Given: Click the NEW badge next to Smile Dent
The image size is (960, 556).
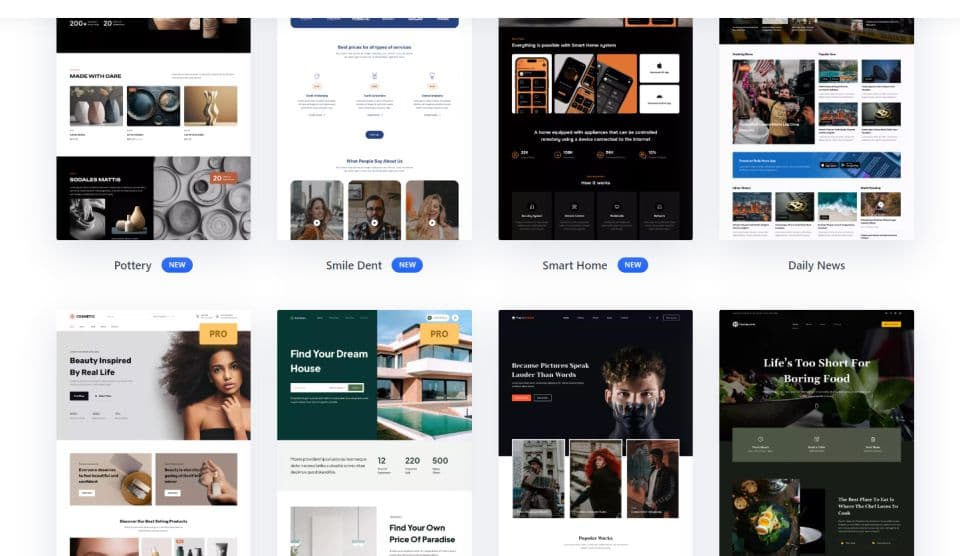Looking at the screenshot, I should (x=407, y=265).
